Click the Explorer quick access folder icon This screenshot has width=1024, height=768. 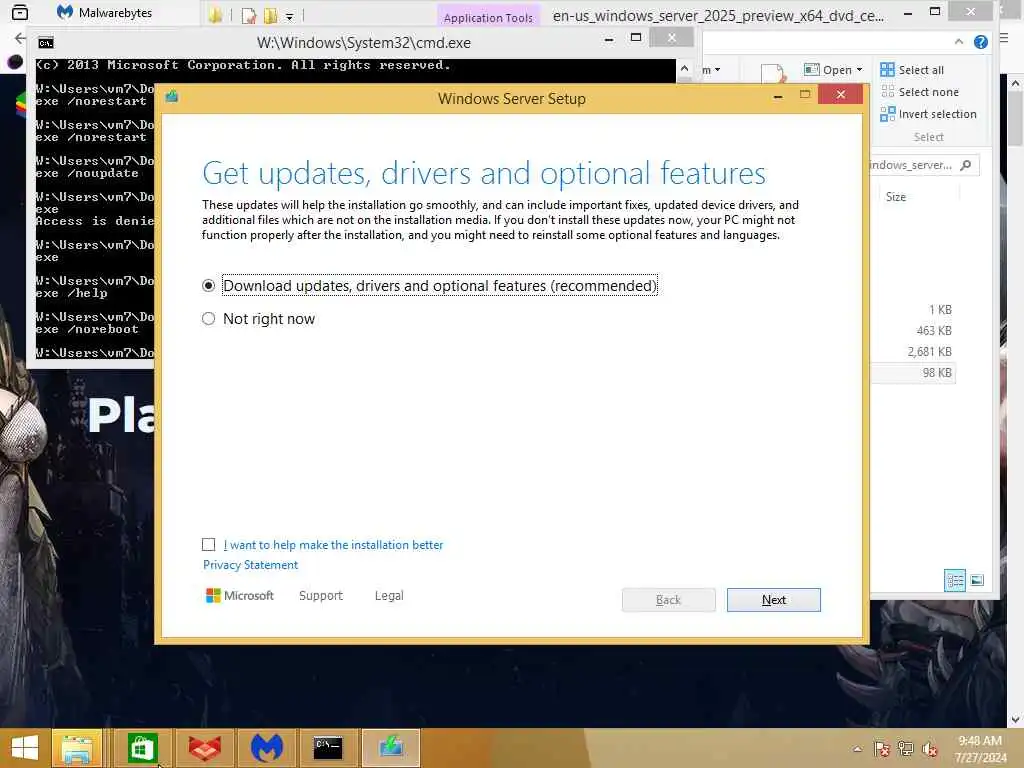pyautogui.click(x=215, y=16)
